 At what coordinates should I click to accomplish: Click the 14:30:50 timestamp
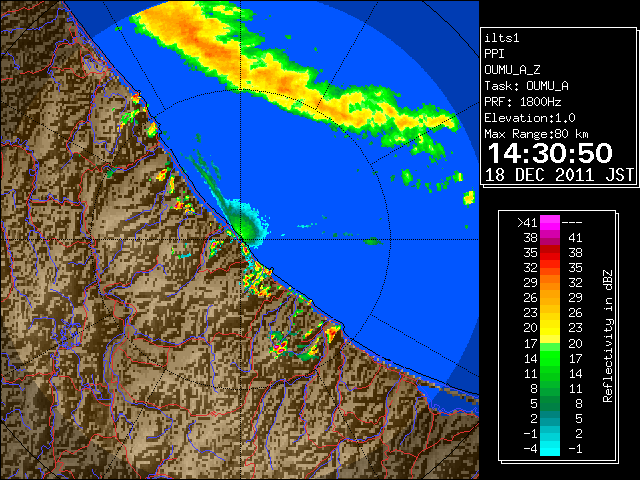point(550,153)
